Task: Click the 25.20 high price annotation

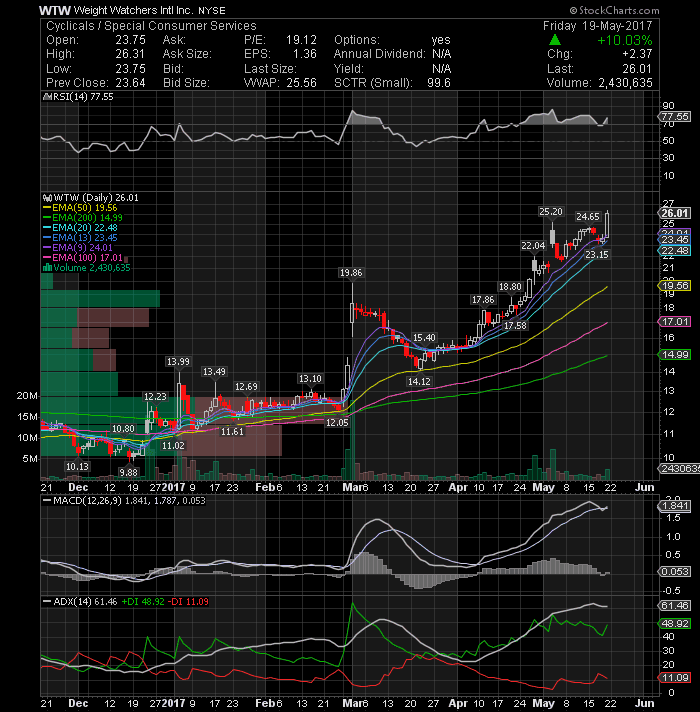Action: [551, 212]
